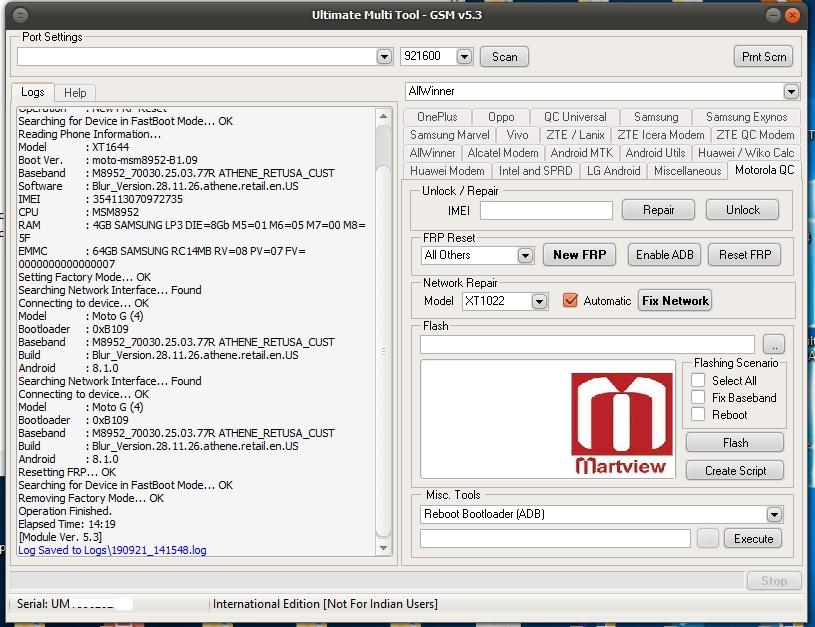815x627 pixels.
Task: Click the window menu button in title bar
Action: tap(21, 15)
